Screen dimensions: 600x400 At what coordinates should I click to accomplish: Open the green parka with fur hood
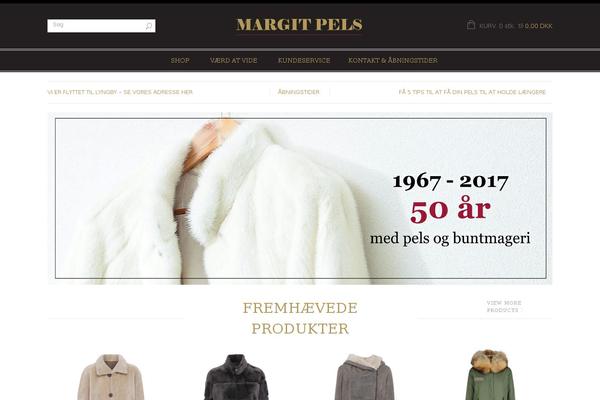490,375
